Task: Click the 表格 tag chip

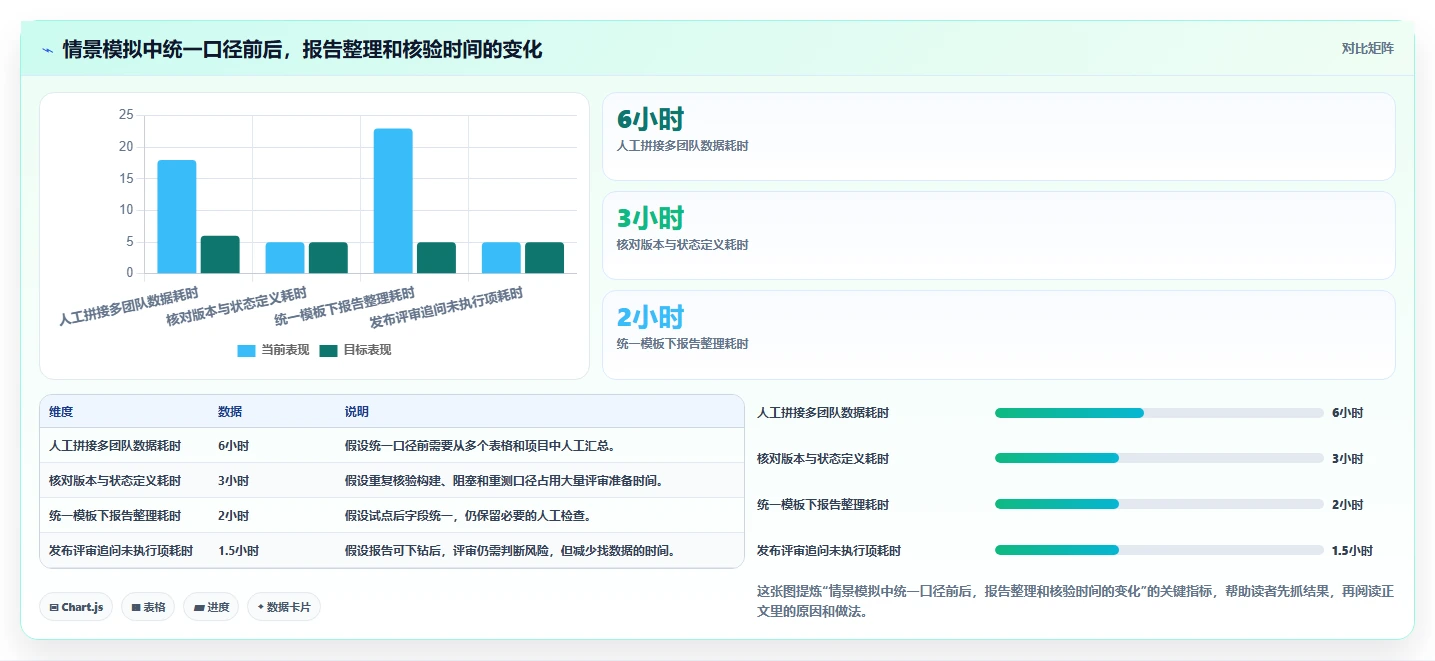Action: [x=148, y=607]
